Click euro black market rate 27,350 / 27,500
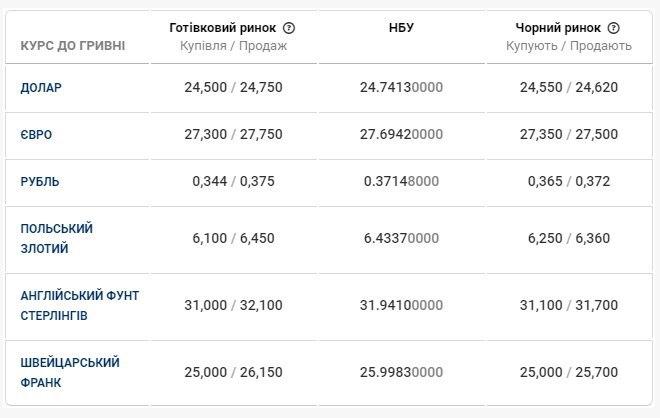 (x=569, y=134)
